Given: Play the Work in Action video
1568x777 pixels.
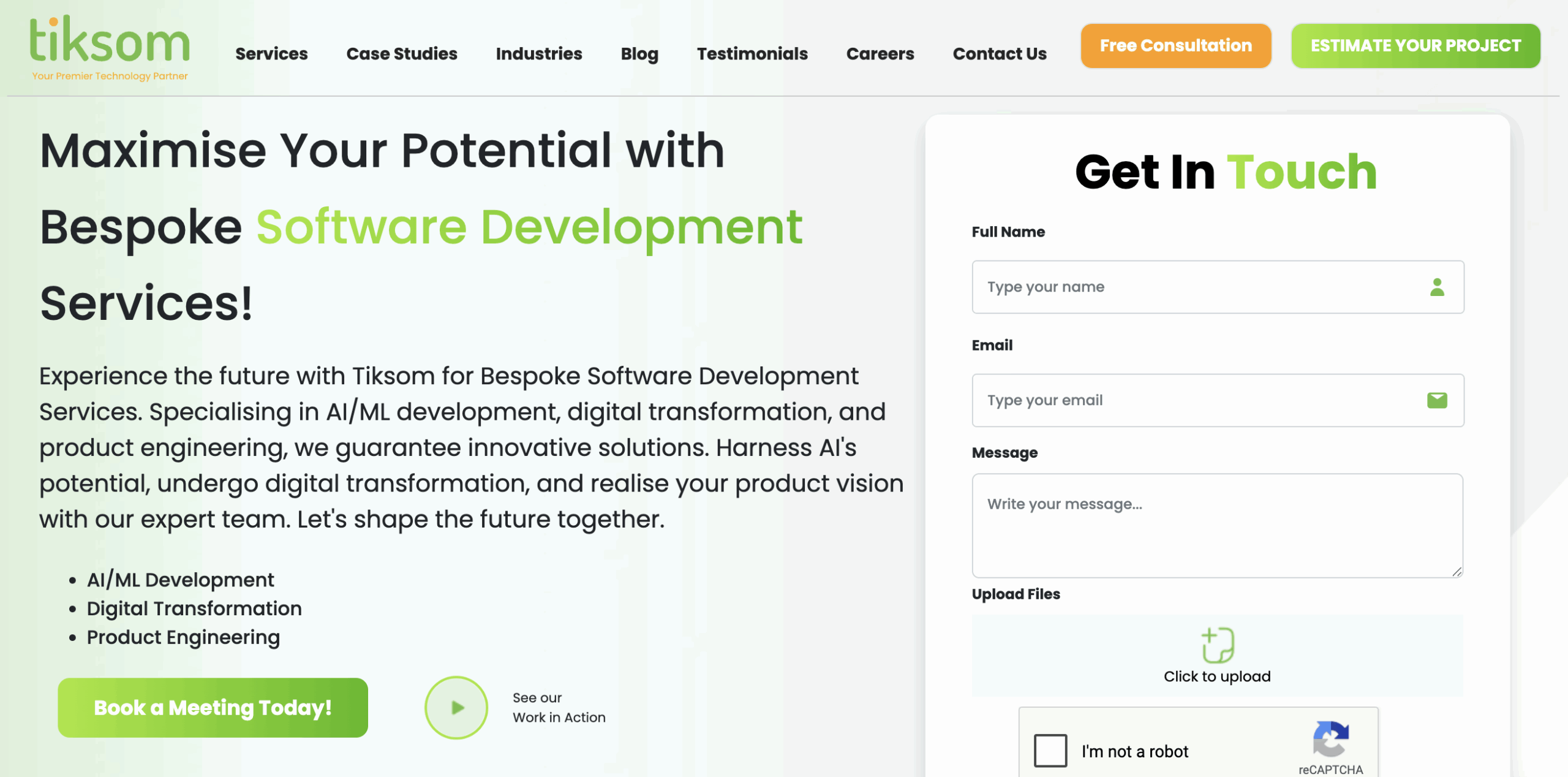Looking at the screenshot, I should [x=456, y=708].
